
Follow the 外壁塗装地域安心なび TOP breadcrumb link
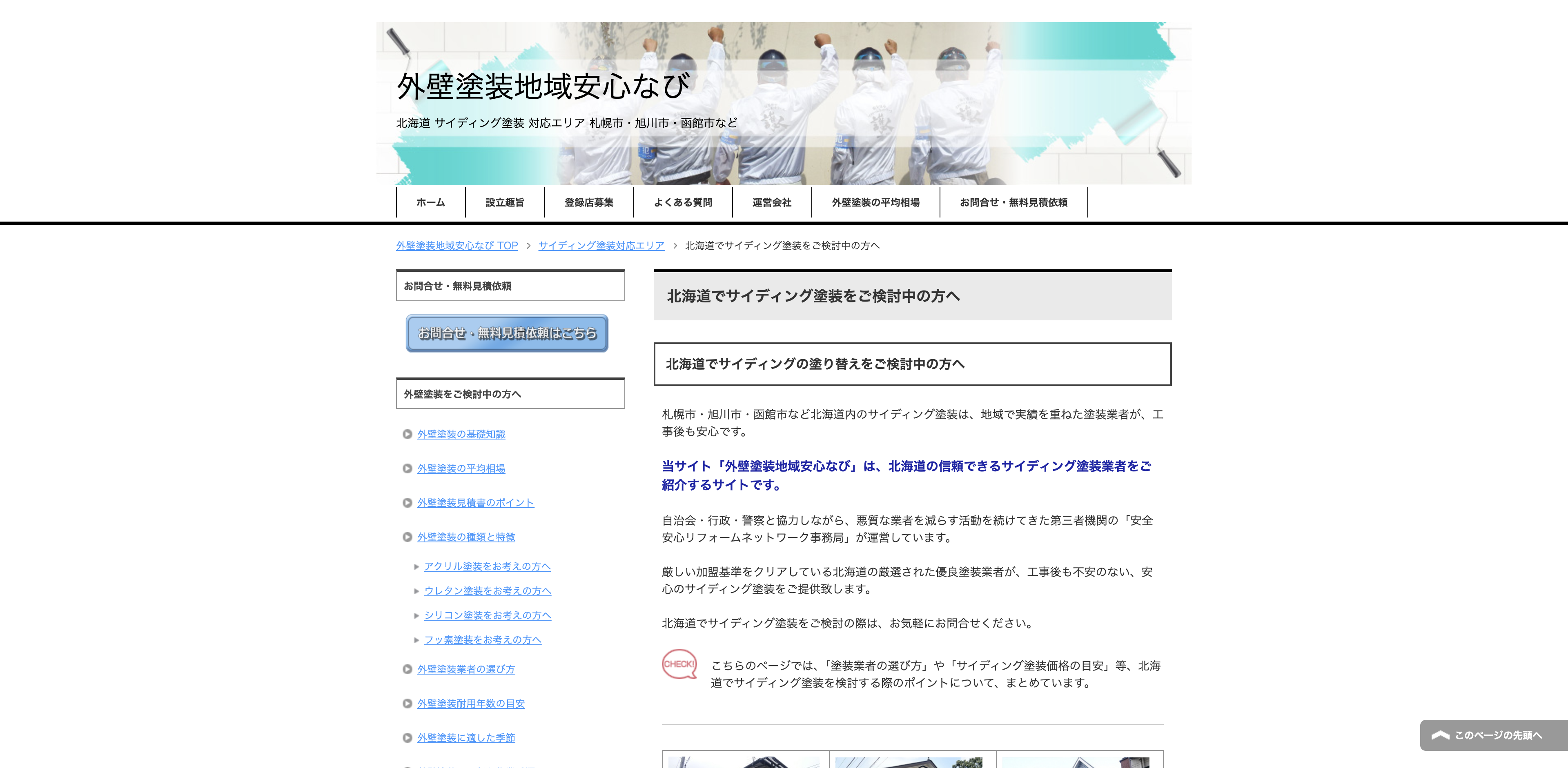point(457,246)
